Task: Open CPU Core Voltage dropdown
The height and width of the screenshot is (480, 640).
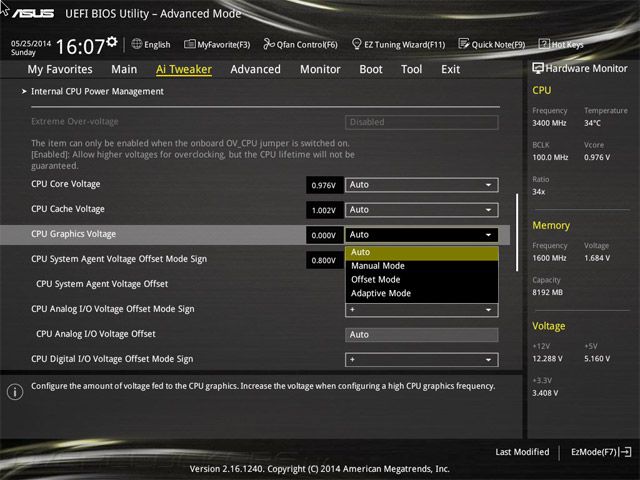Action: click(422, 185)
